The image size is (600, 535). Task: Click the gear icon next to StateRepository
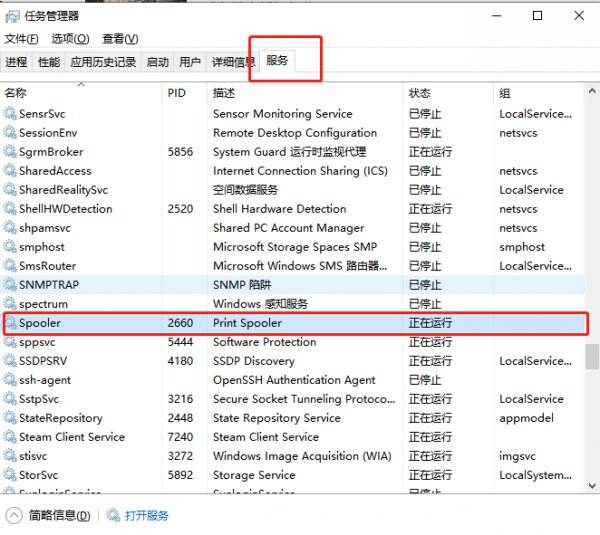click(10, 419)
